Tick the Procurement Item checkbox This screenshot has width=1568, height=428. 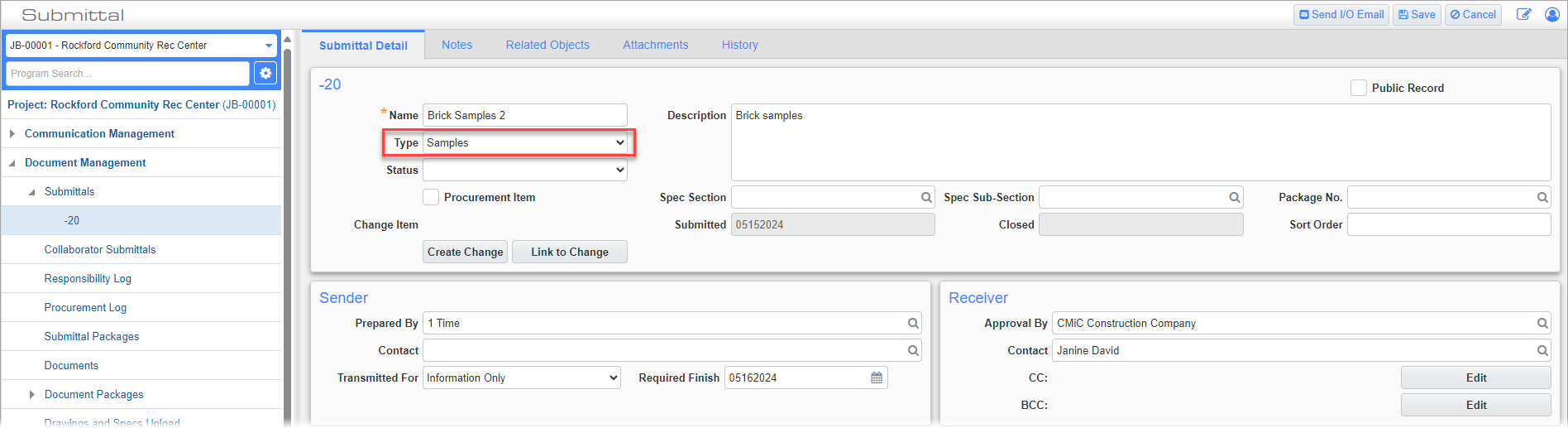(x=431, y=197)
